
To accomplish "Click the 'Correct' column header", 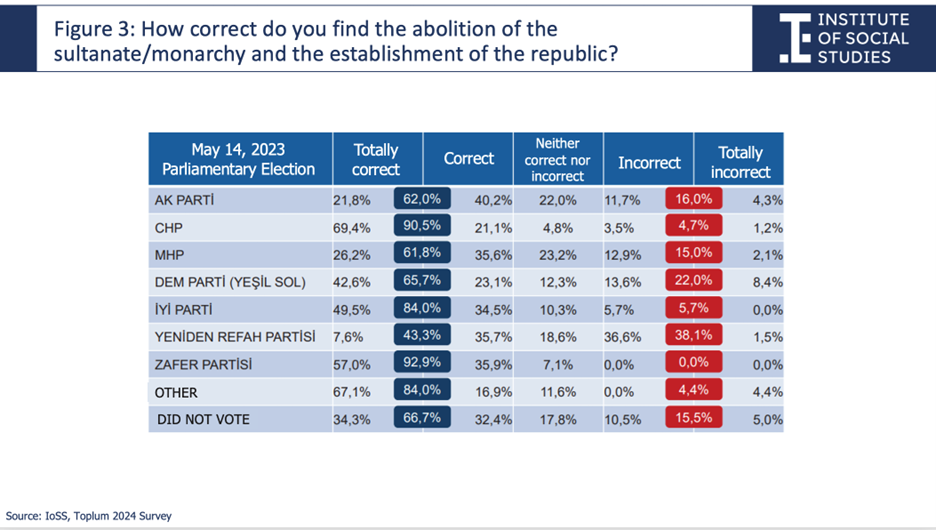I will click(469, 159).
